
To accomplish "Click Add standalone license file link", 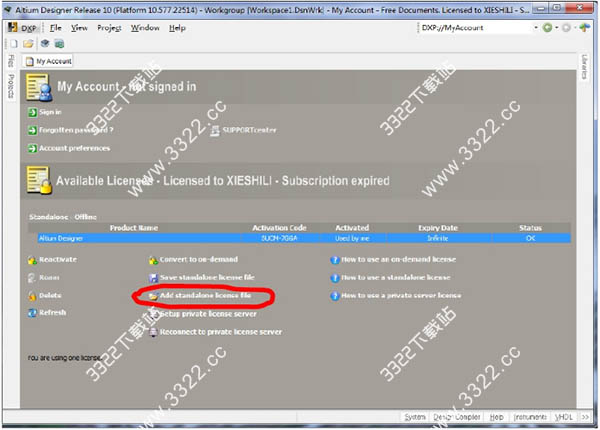I will click(x=205, y=295).
